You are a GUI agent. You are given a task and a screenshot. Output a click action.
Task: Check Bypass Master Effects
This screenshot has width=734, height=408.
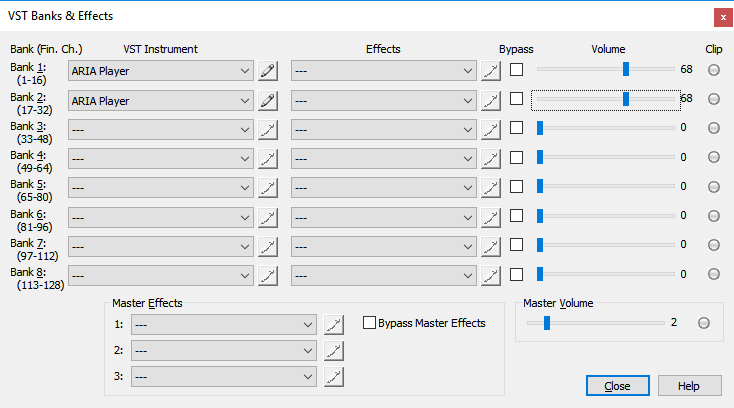[x=369, y=323]
